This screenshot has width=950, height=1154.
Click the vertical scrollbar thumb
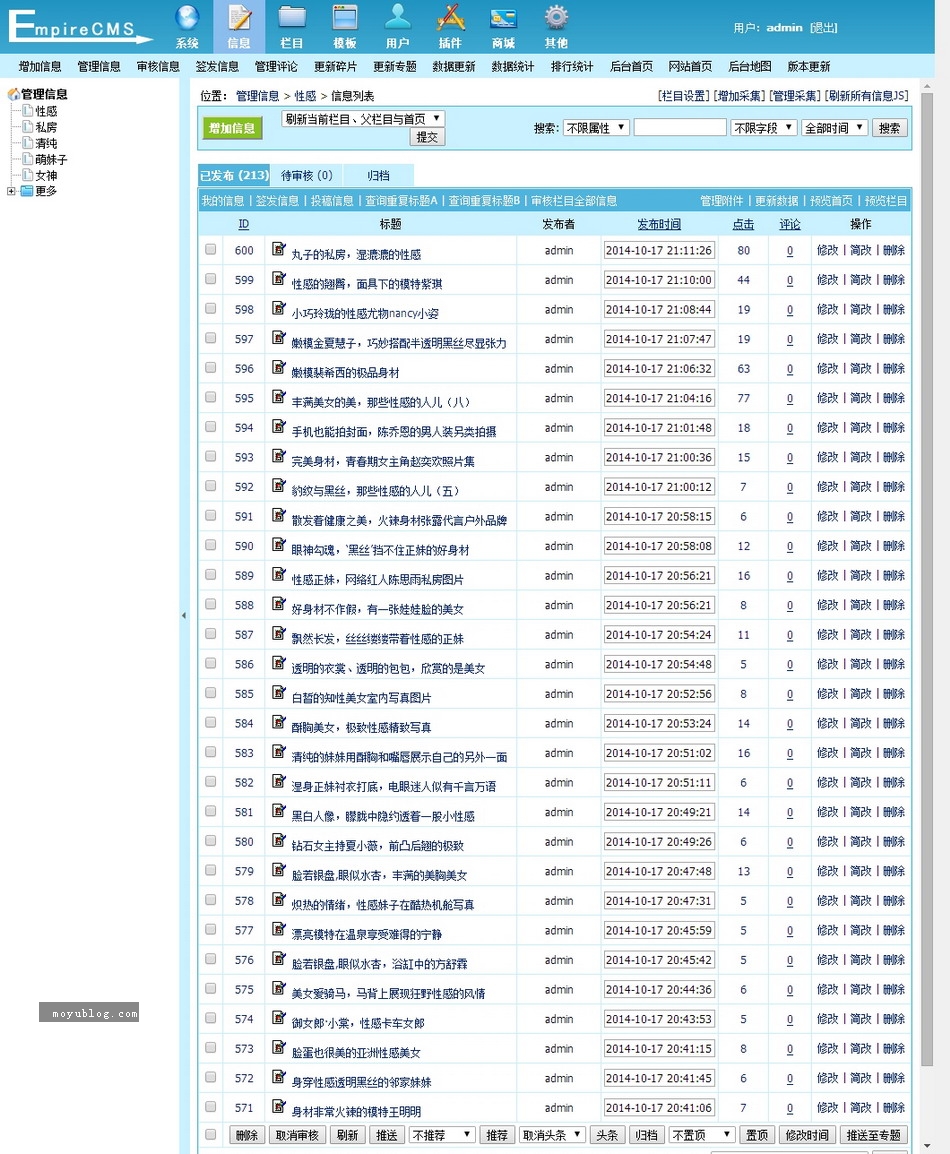[927, 578]
